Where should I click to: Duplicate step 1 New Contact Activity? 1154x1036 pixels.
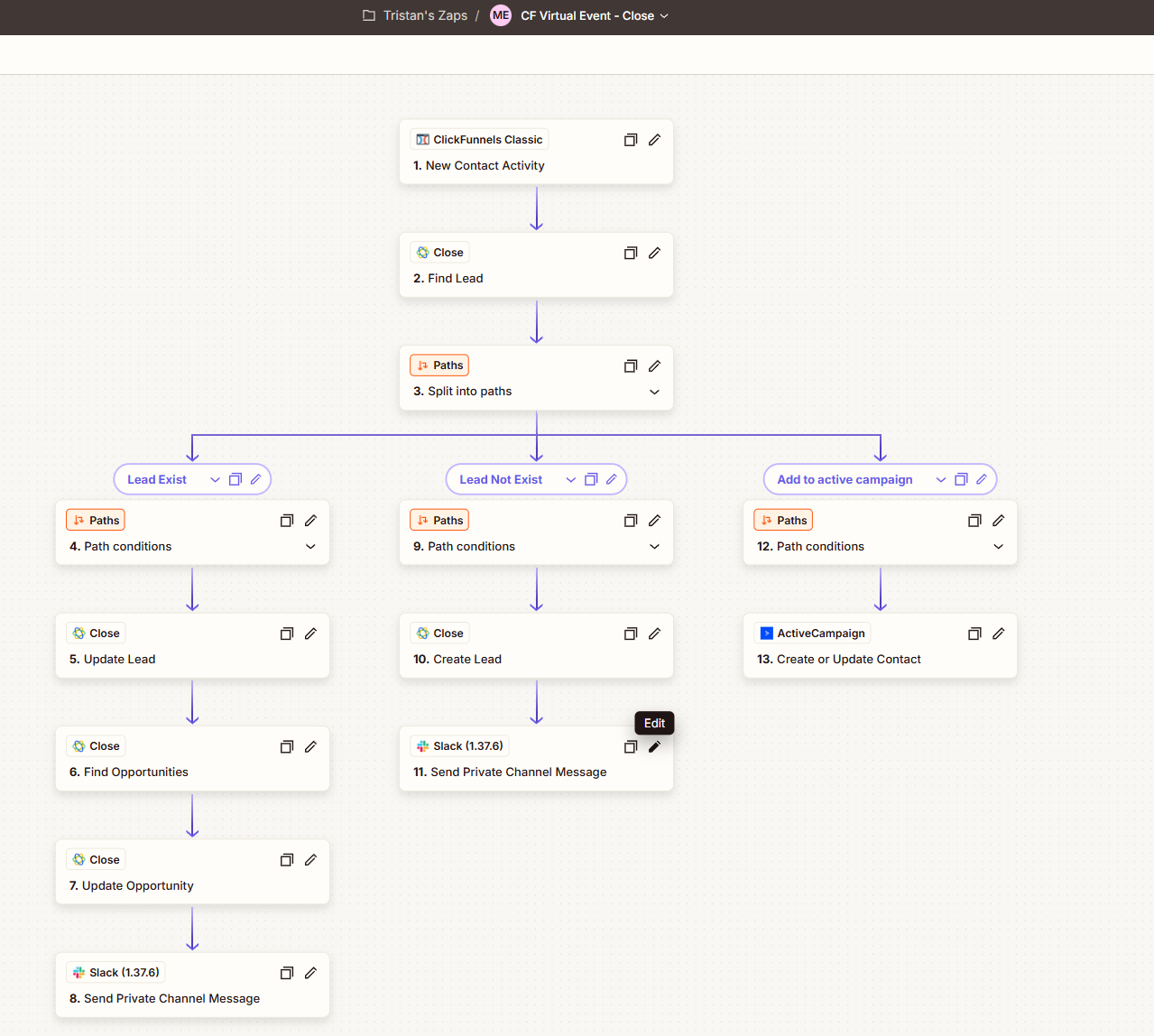[x=631, y=140]
